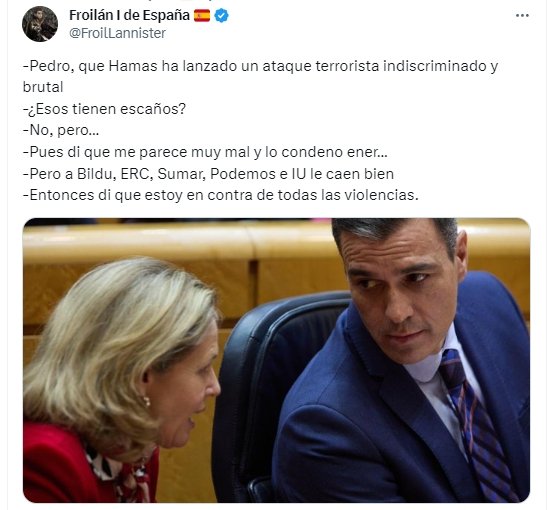Click the blue verified checkmark badge
This screenshot has width=554, height=510.
coord(222,16)
